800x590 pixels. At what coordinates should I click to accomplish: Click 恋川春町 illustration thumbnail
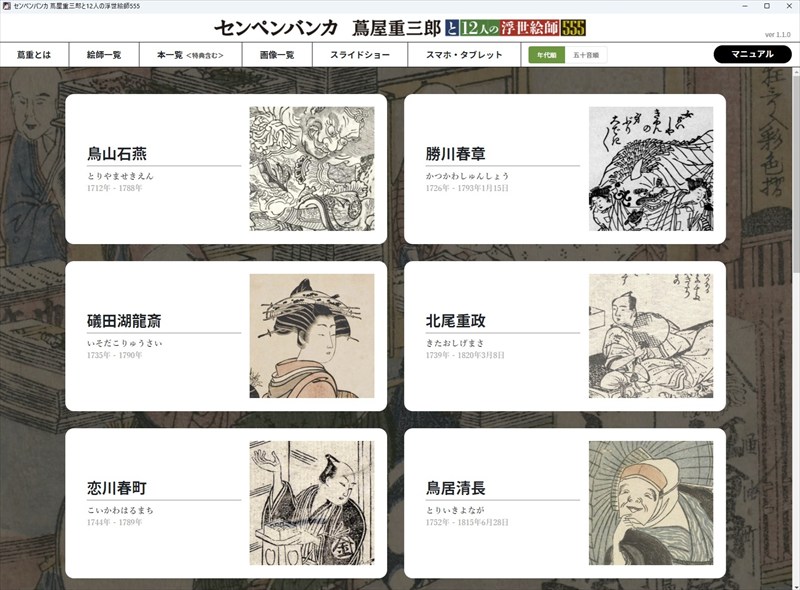pos(311,503)
